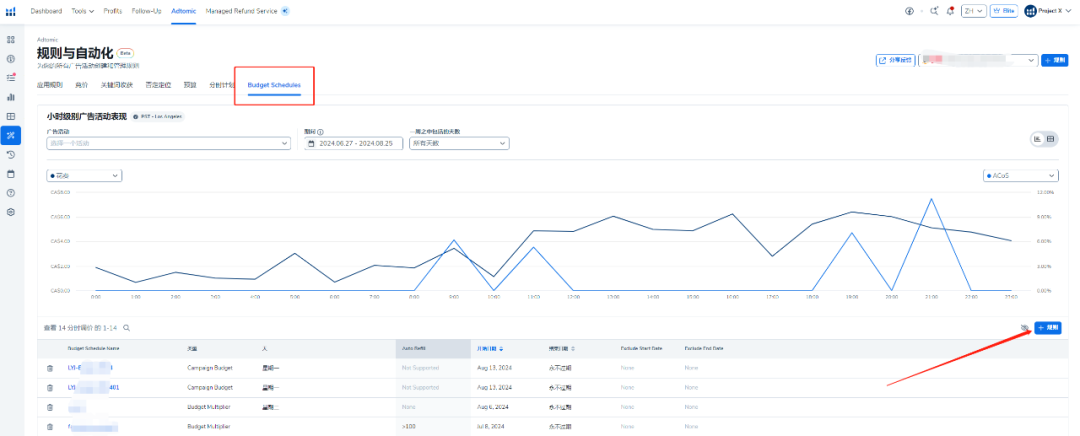Image resolution: width=1080 pixels, height=436 pixels.
Task: Open the grid dashboard icon in the left sidebar
Action: (x=11, y=39)
